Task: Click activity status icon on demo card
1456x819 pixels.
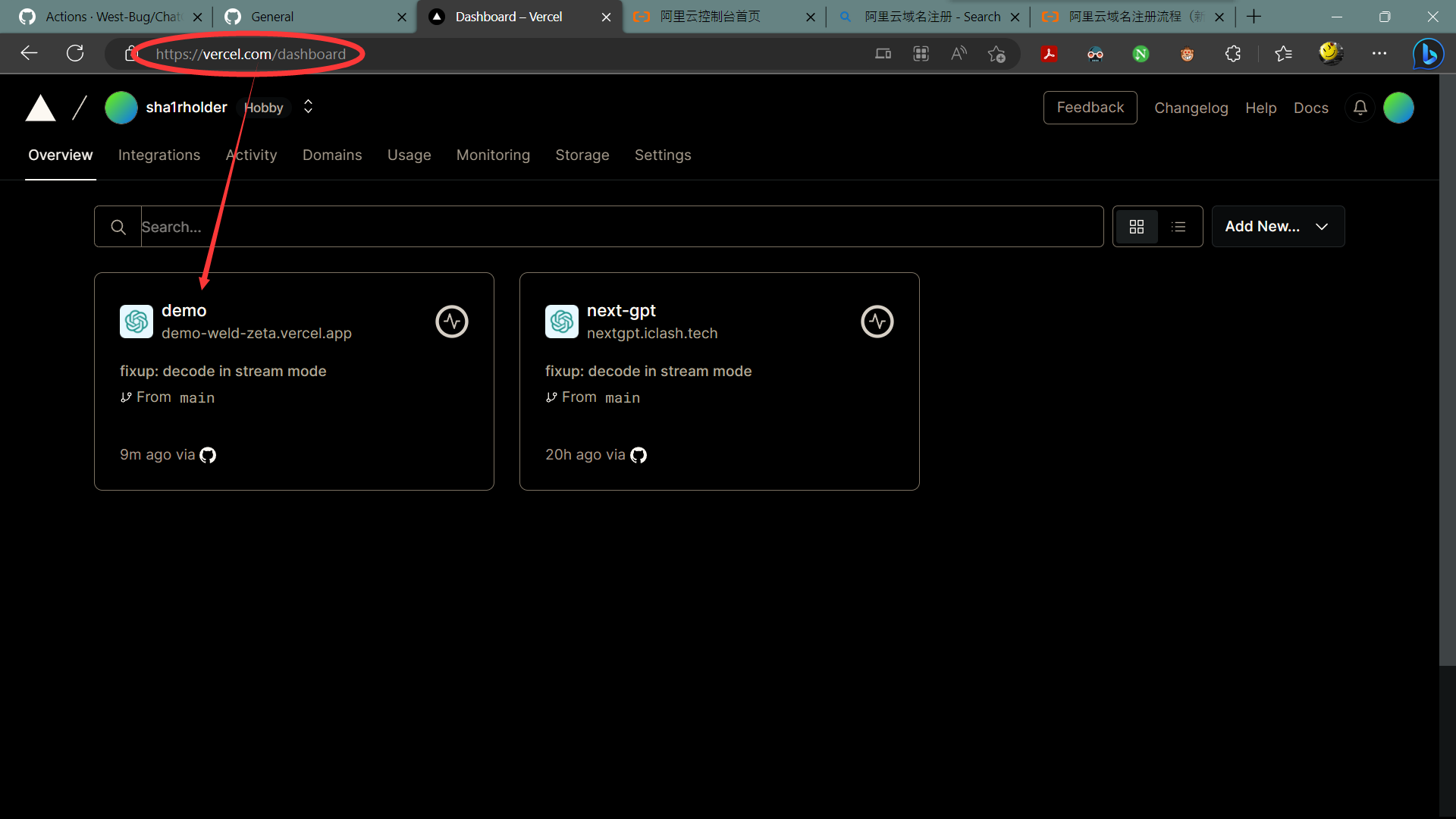Action: (452, 322)
